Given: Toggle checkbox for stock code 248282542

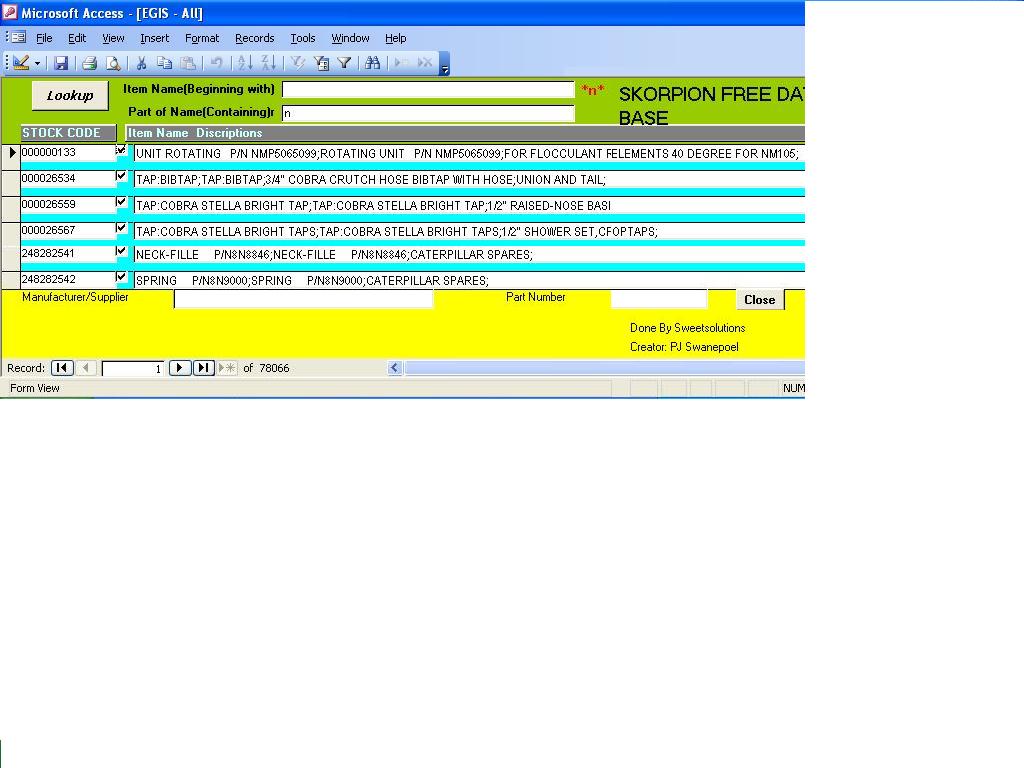Looking at the screenshot, I should [121, 277].
